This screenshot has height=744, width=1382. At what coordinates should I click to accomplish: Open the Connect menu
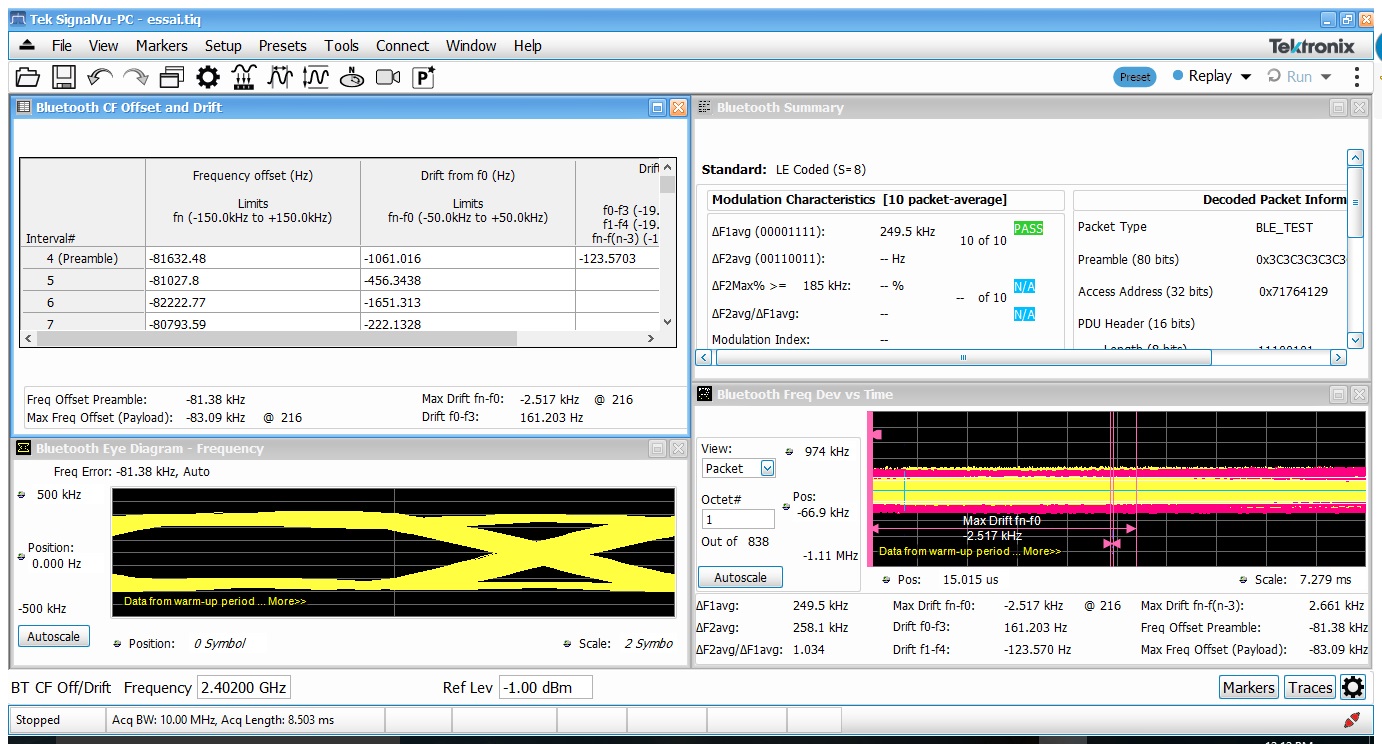point(402,45)
